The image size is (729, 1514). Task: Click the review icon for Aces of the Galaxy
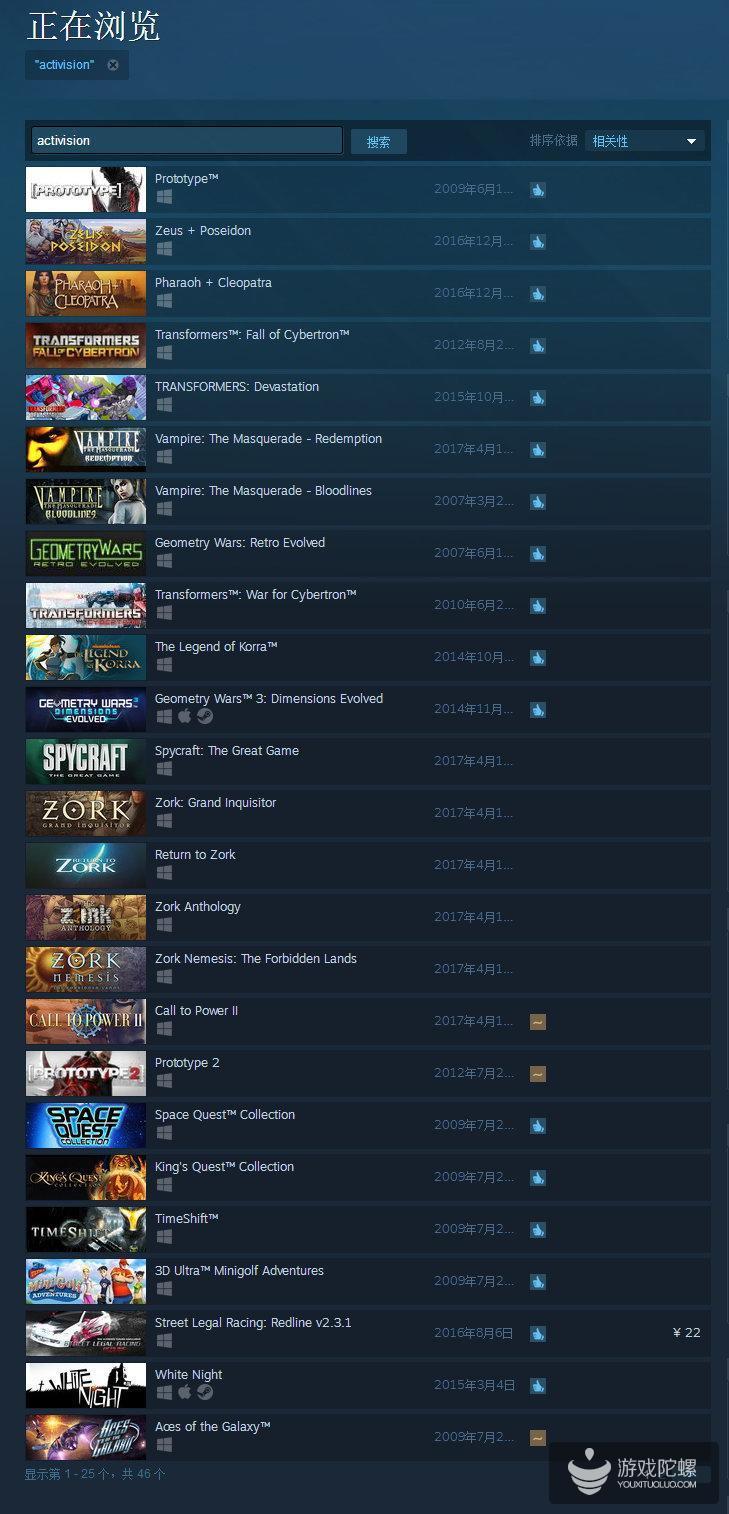click(x=537, y=1438)
